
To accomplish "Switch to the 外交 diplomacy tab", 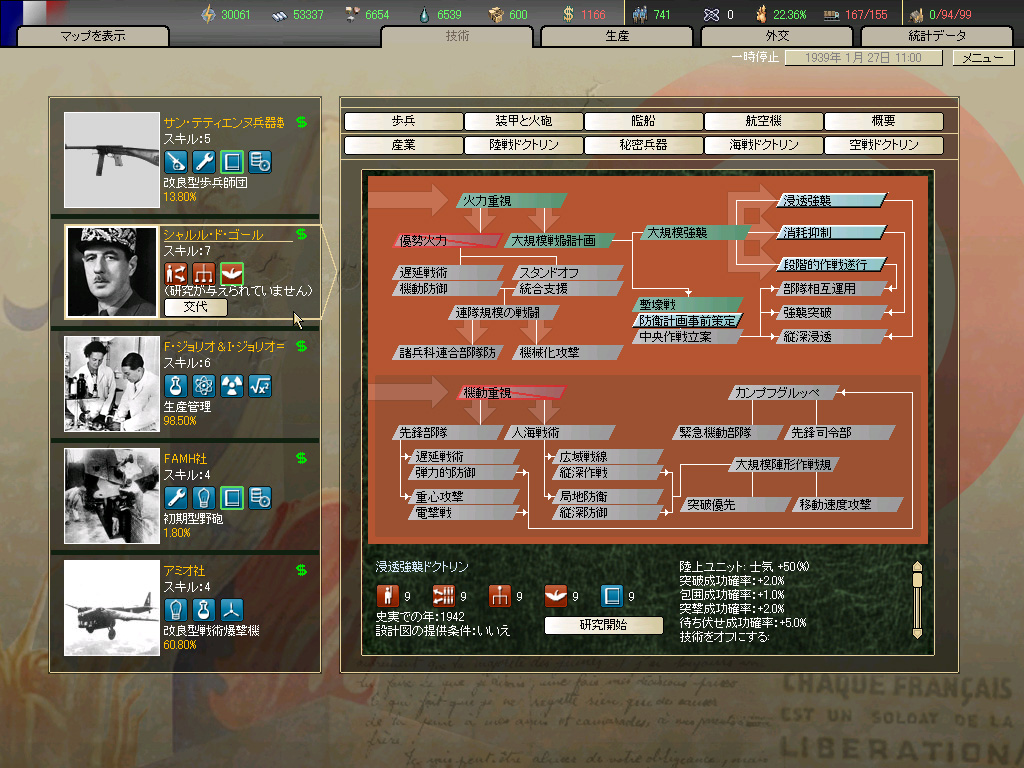I will point(778,37).
